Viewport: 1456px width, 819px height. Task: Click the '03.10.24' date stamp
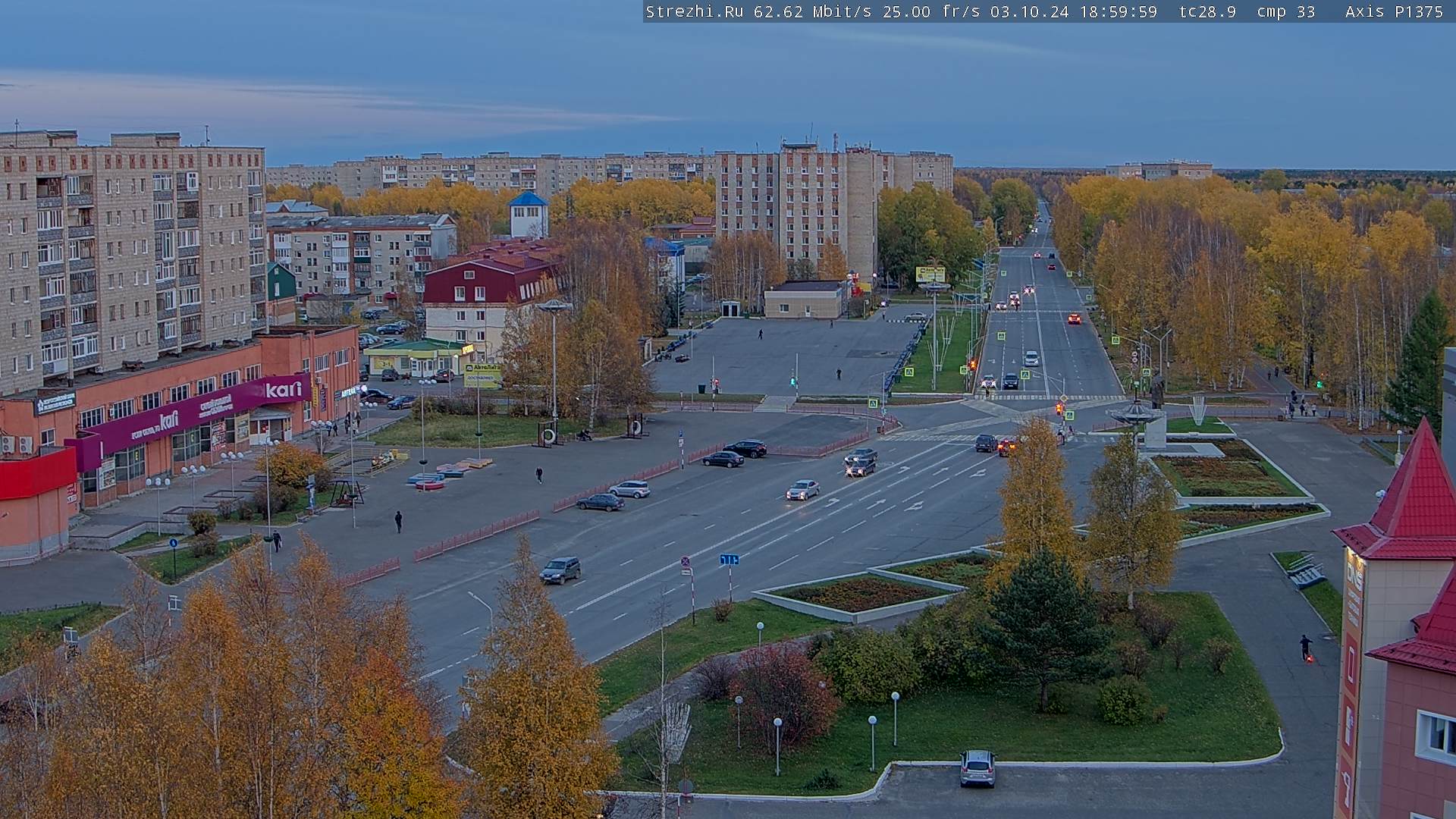click(1029, 11)
